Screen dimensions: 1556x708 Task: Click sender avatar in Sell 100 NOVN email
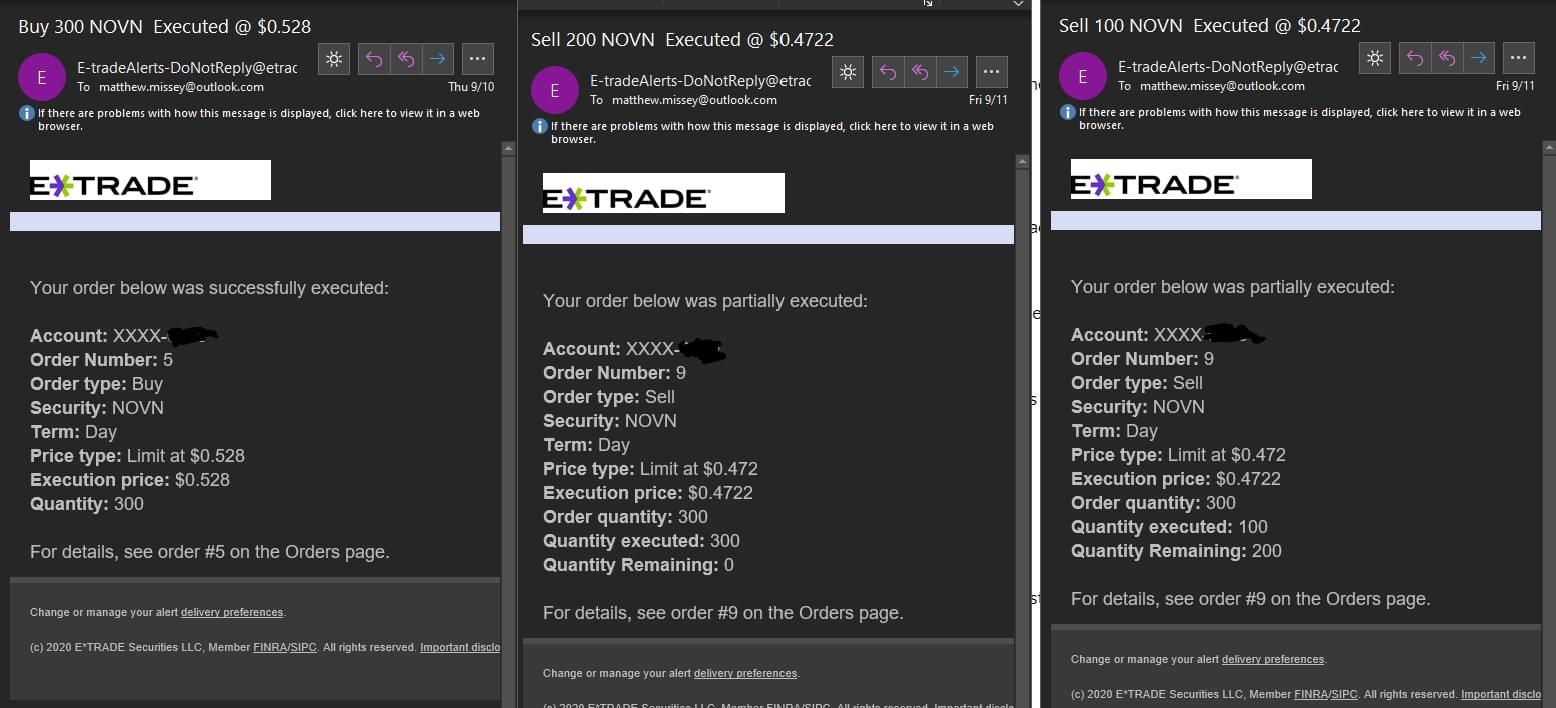tap(1083, 76)
